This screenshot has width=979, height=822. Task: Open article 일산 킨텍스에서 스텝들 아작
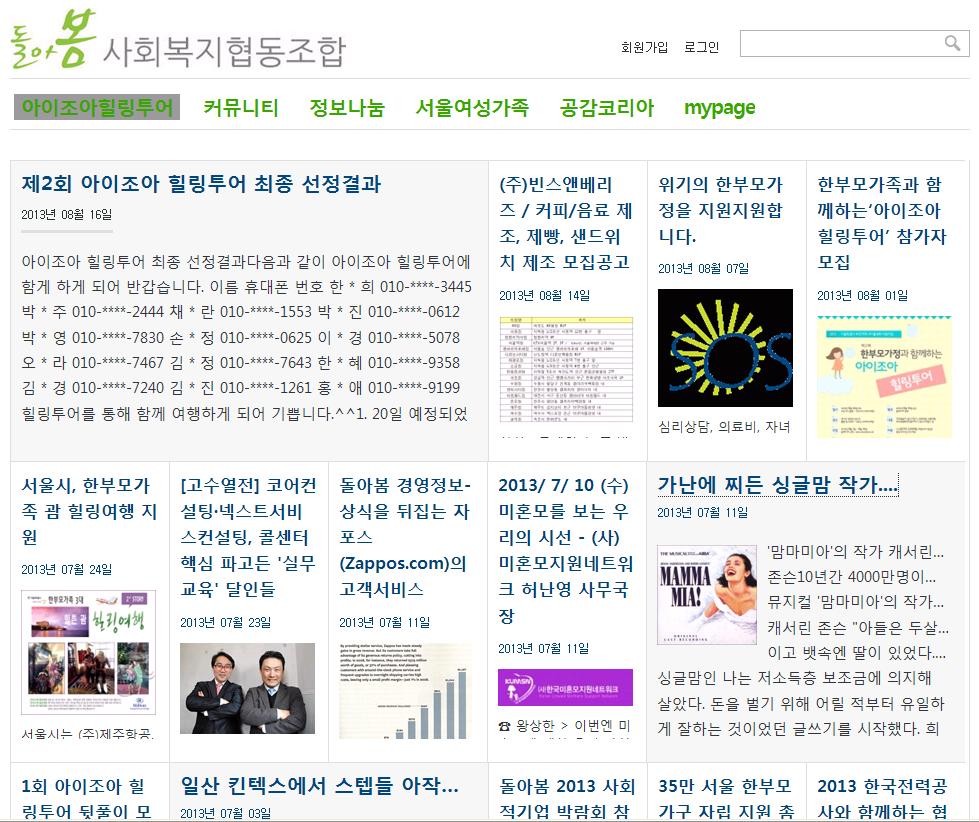[320, 786]
